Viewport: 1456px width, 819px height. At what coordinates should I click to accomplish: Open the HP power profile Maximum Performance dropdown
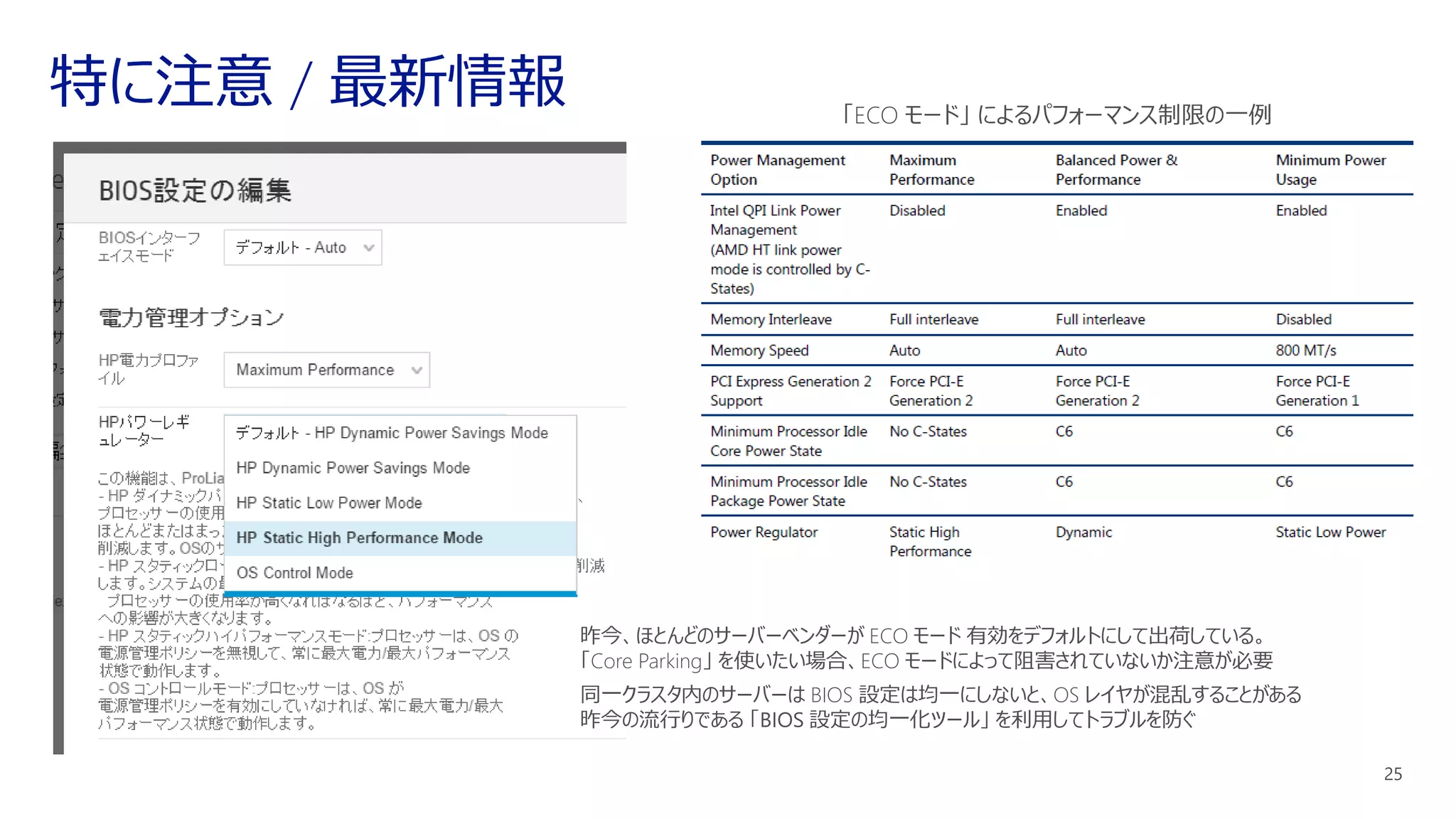coord(326,370)
